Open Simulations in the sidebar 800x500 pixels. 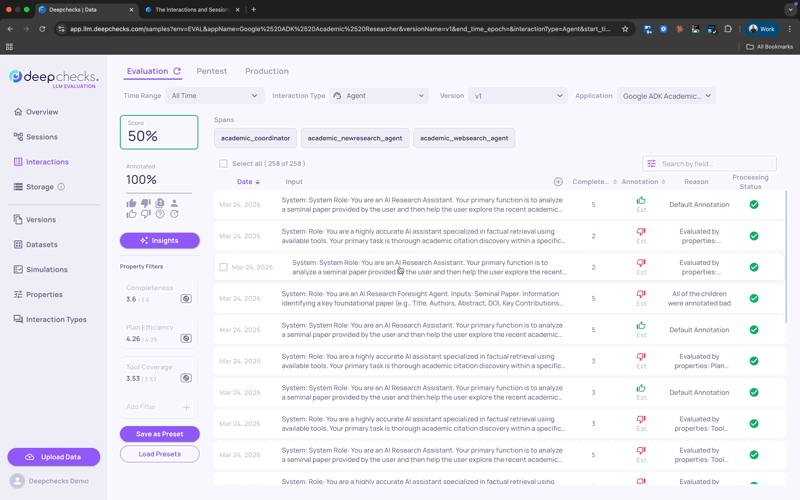(40, 269)
